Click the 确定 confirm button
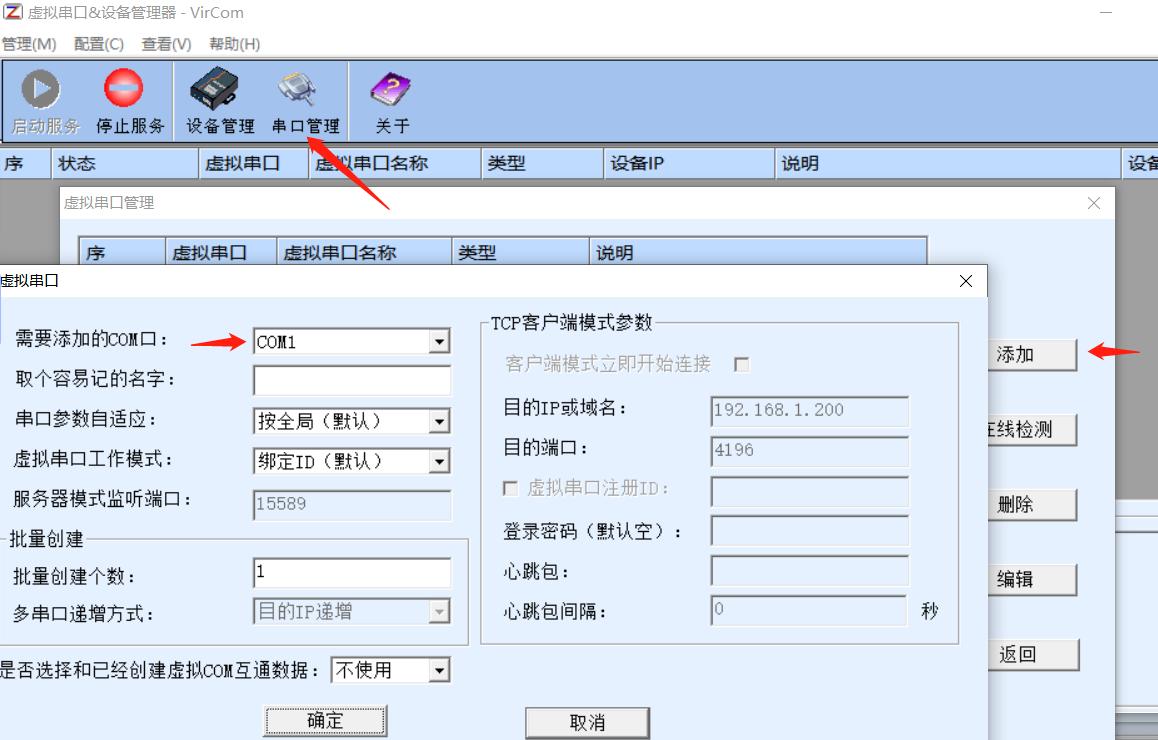 pos(325,721)
